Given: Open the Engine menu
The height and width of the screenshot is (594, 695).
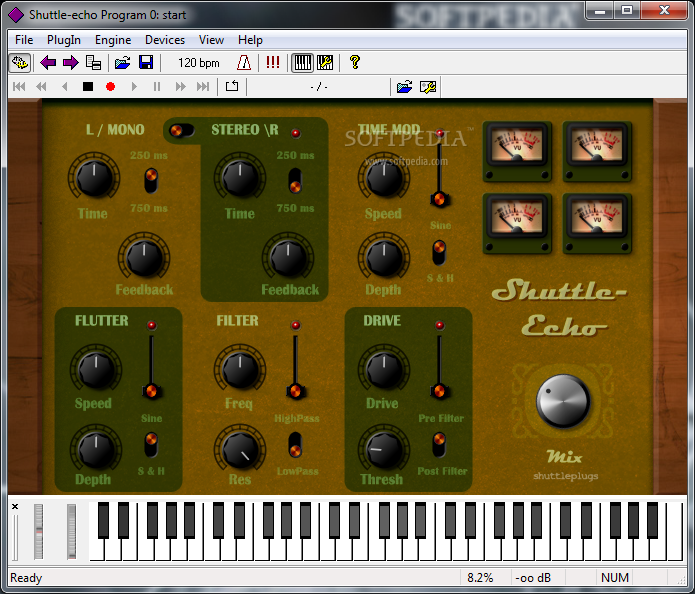Looking at the screenshot, I should 113,40.
